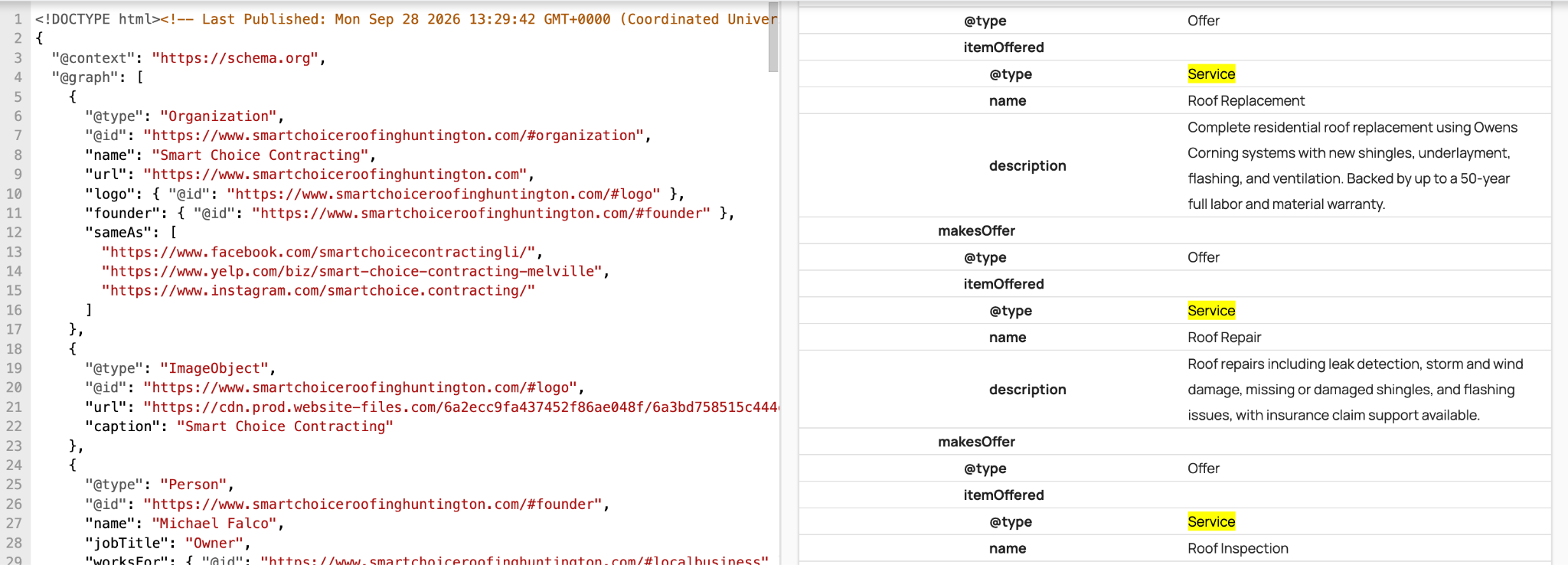Click the #logo URL inside the logo property
Screen dimensions: 1568x565
(444, 194)
